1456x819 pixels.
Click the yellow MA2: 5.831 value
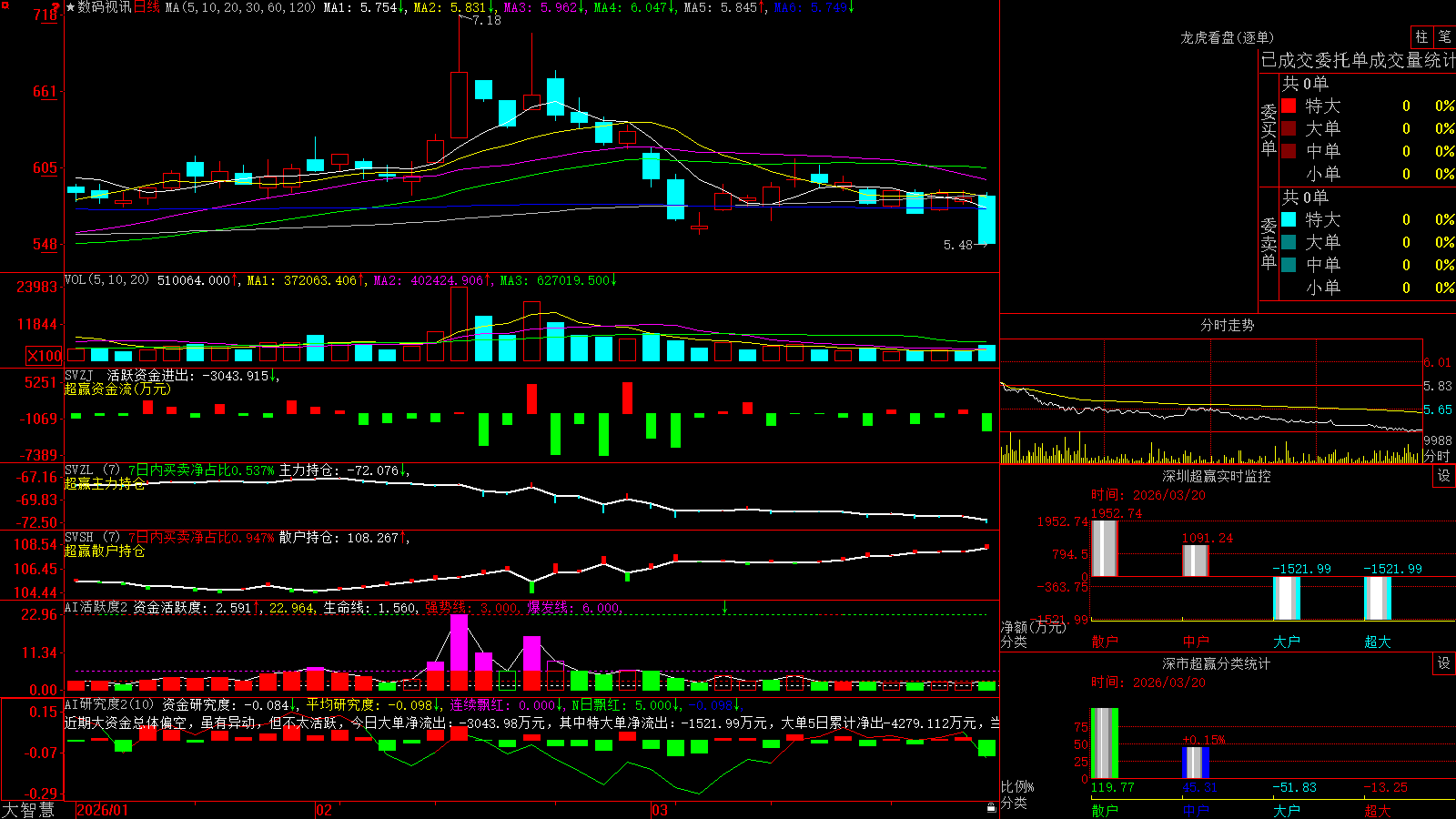pyautogui.click(x=454, y=7)
